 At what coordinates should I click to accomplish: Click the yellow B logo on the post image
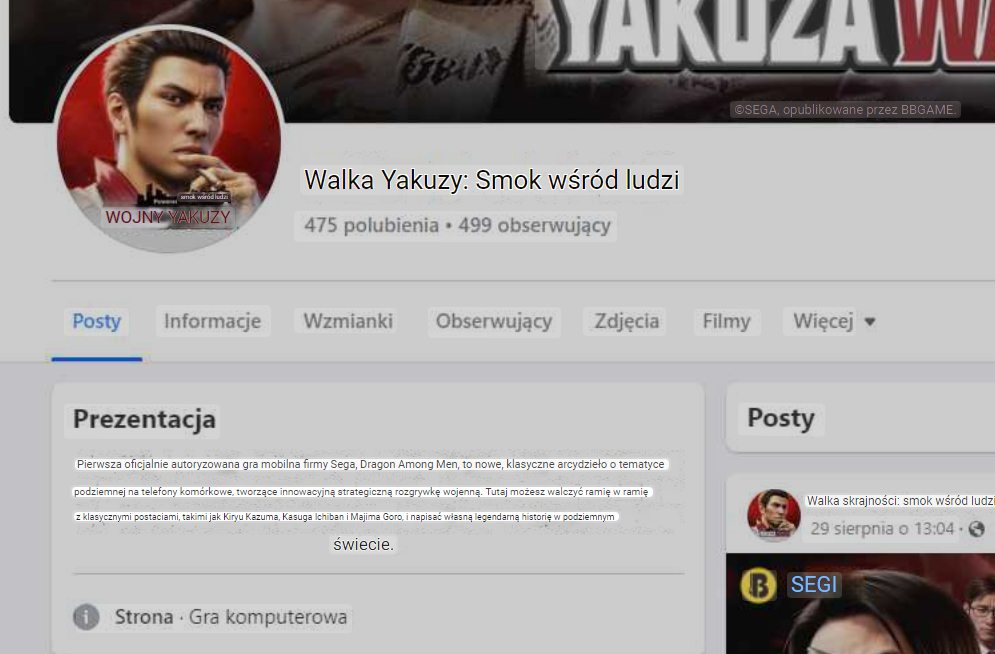[x=758, y=584]
